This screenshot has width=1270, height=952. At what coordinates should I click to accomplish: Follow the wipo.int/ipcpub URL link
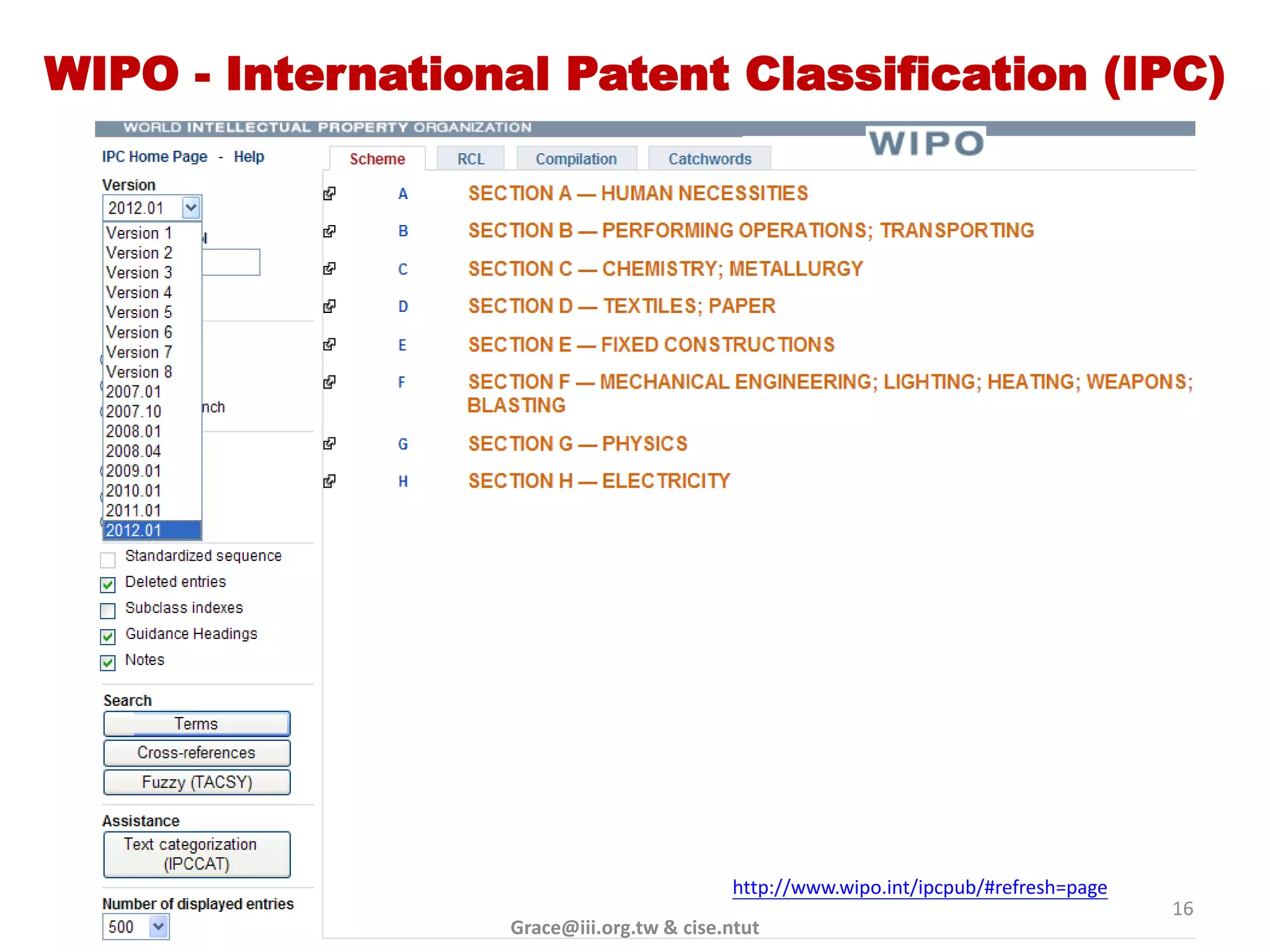920,888
